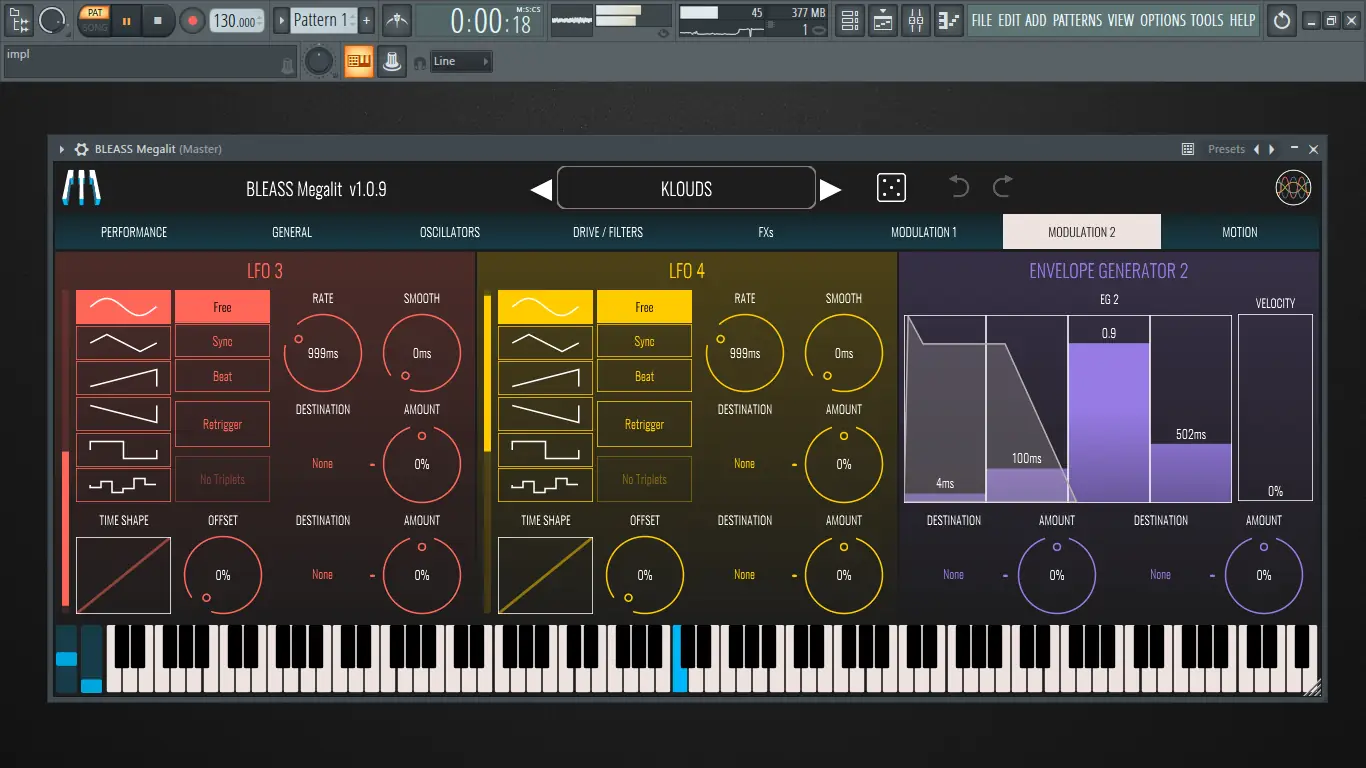Open the HELP menu

tap(1242, 20)
